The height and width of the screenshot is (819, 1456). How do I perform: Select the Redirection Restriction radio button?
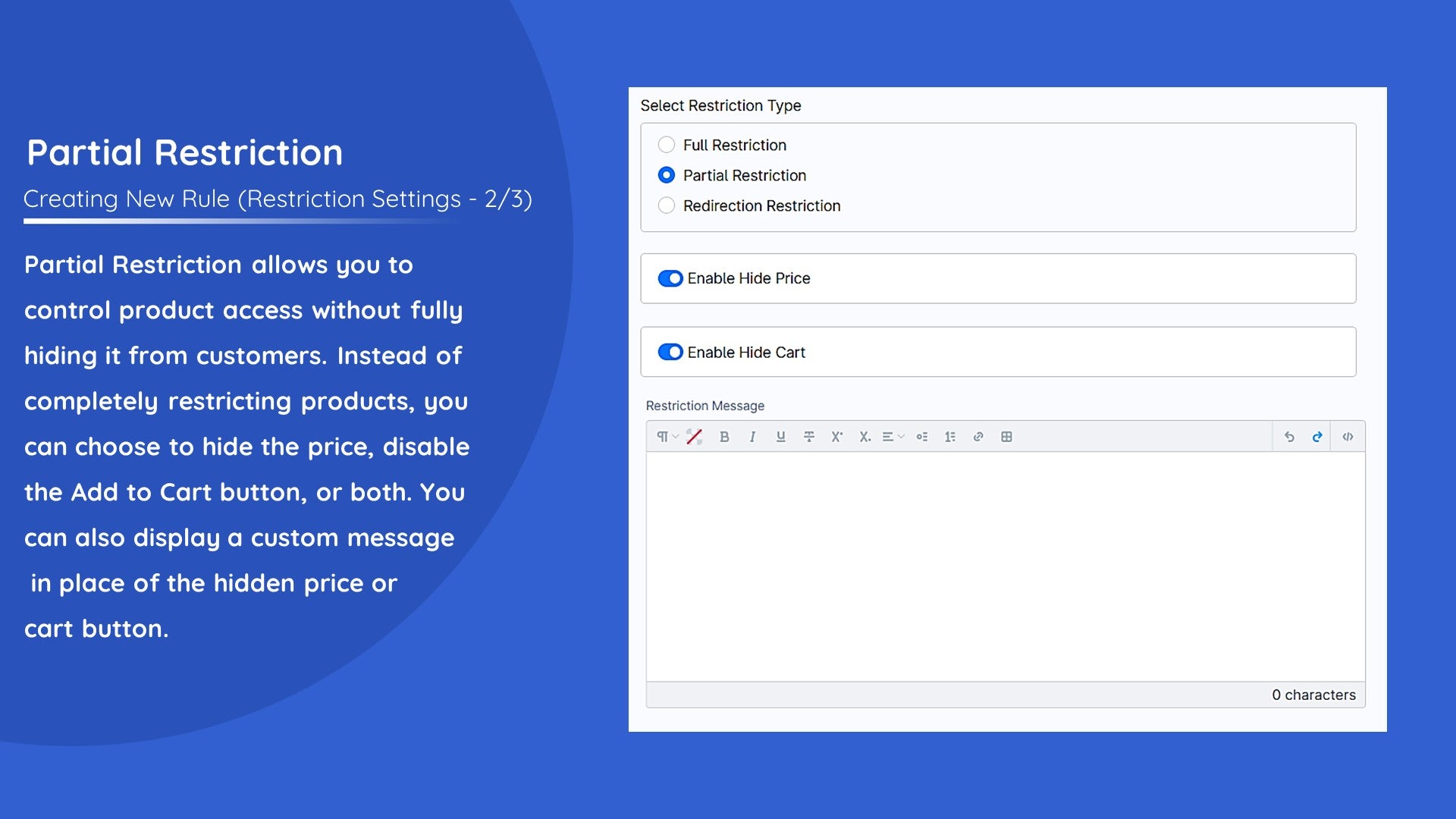pos(667,206)
